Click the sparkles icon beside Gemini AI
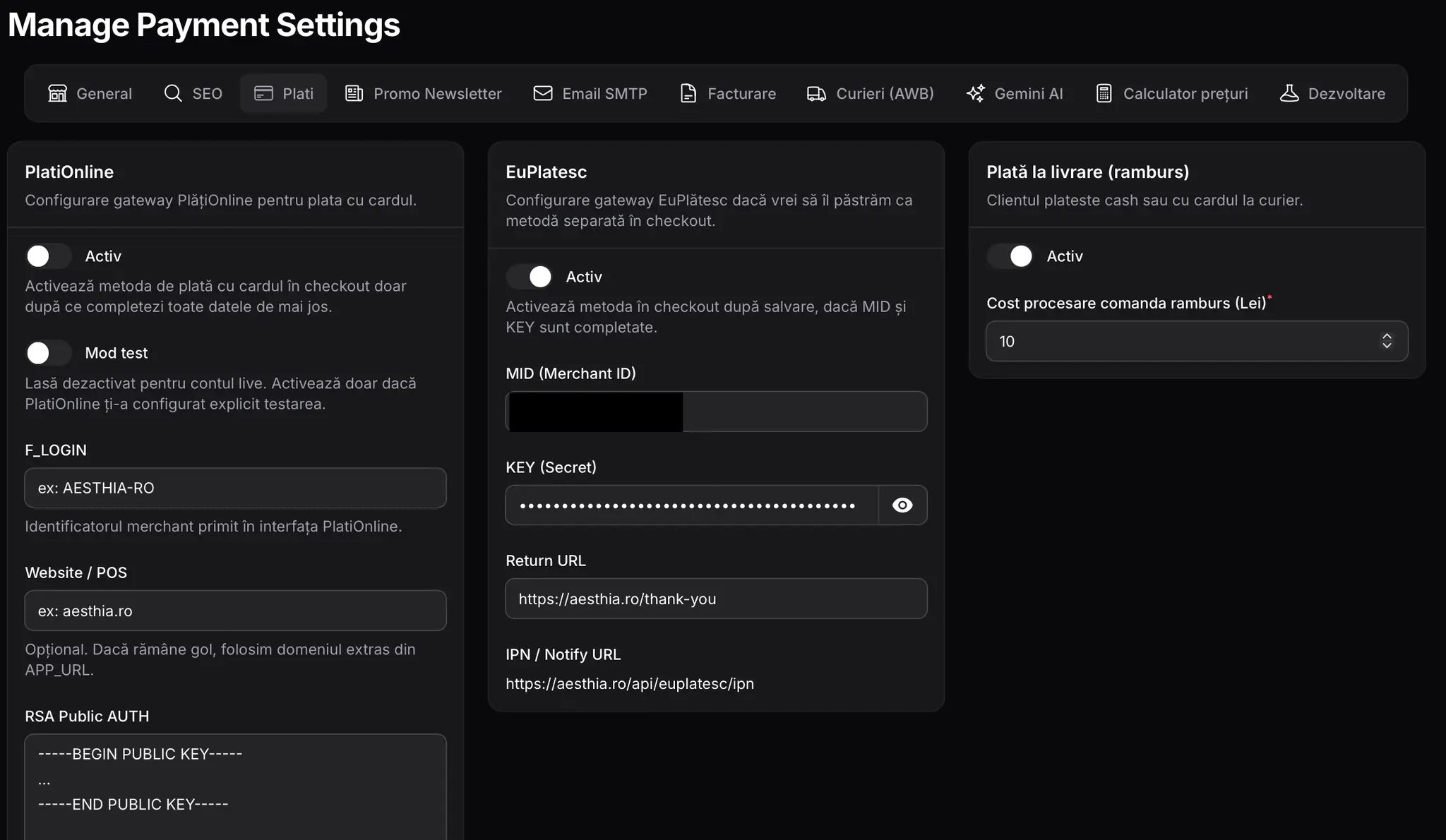 coord(975,93)
